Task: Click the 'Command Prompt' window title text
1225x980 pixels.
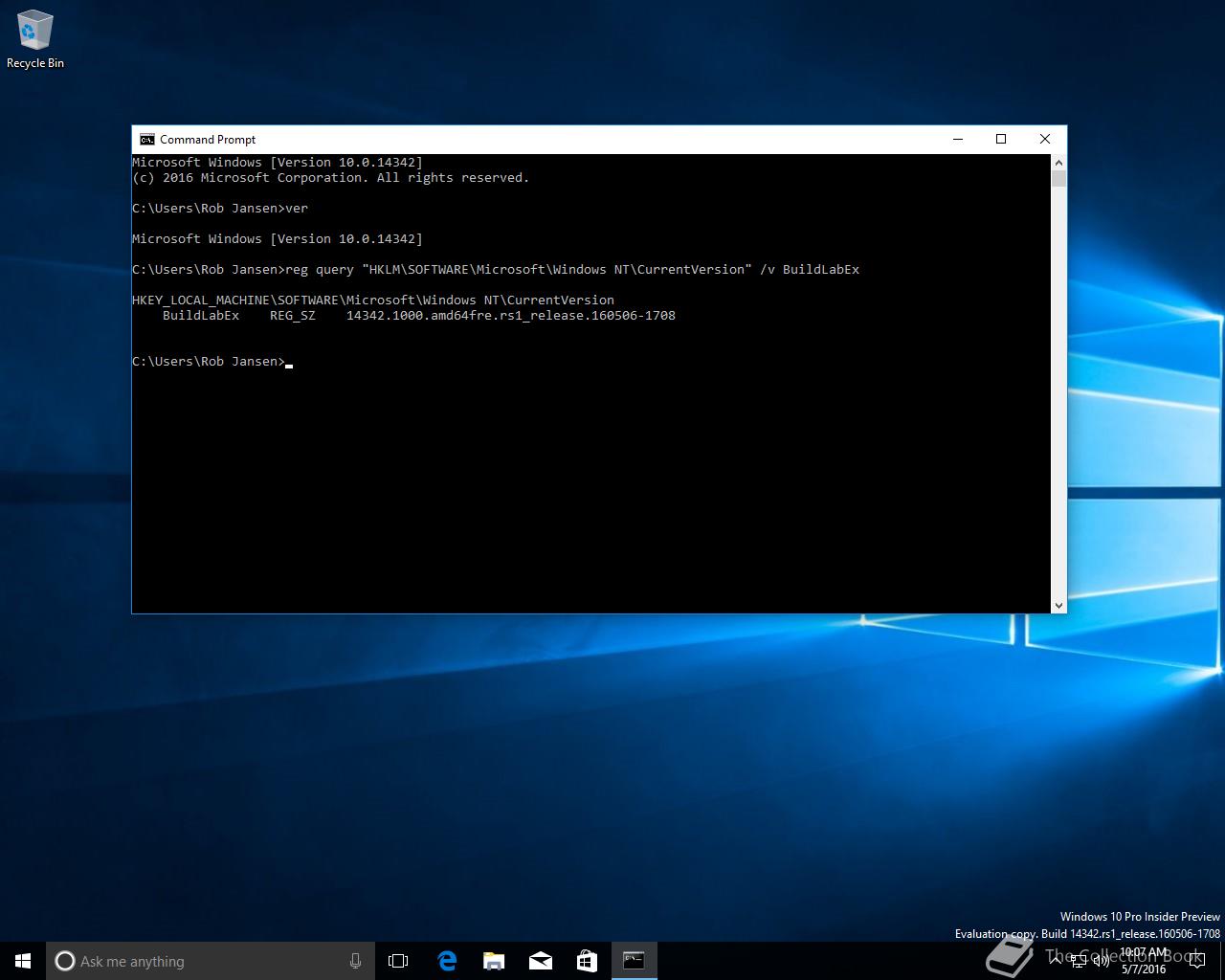Action: pos(208,140)
